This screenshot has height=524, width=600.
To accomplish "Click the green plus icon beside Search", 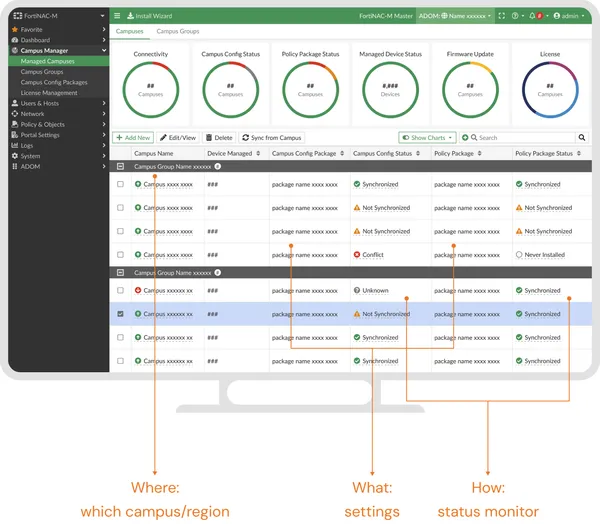I will point(465,137).
